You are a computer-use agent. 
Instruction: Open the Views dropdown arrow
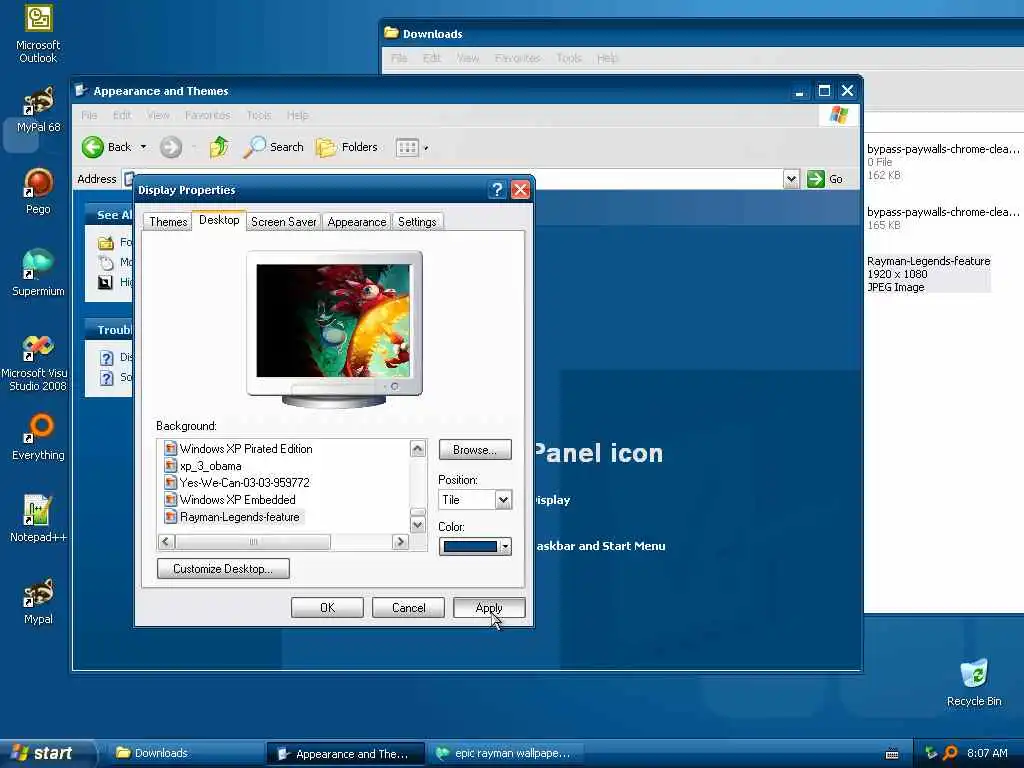click(426, 148)
